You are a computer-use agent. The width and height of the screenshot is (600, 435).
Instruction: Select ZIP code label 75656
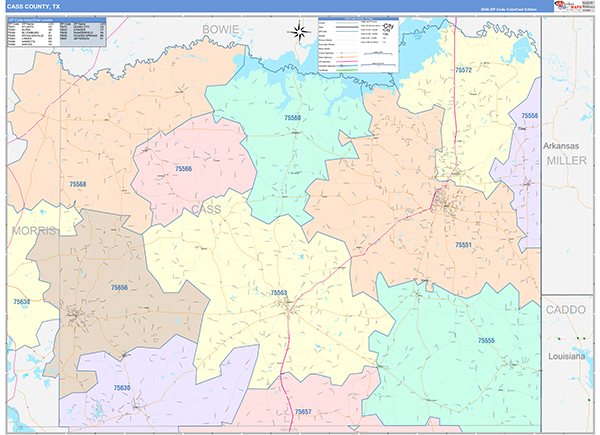119,287
